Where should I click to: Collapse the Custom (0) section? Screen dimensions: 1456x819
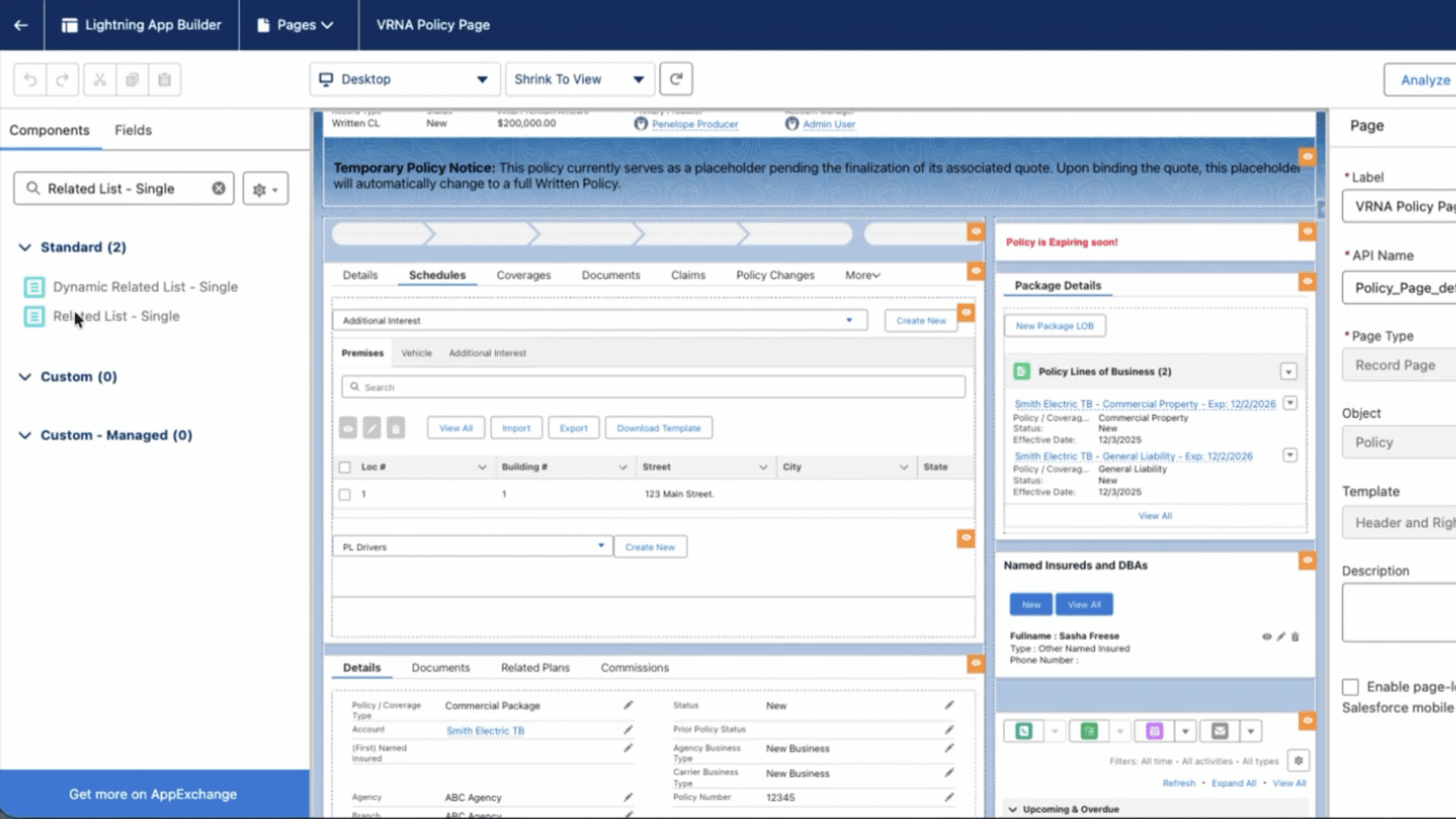pyautogui.click(x=25, y=377)
